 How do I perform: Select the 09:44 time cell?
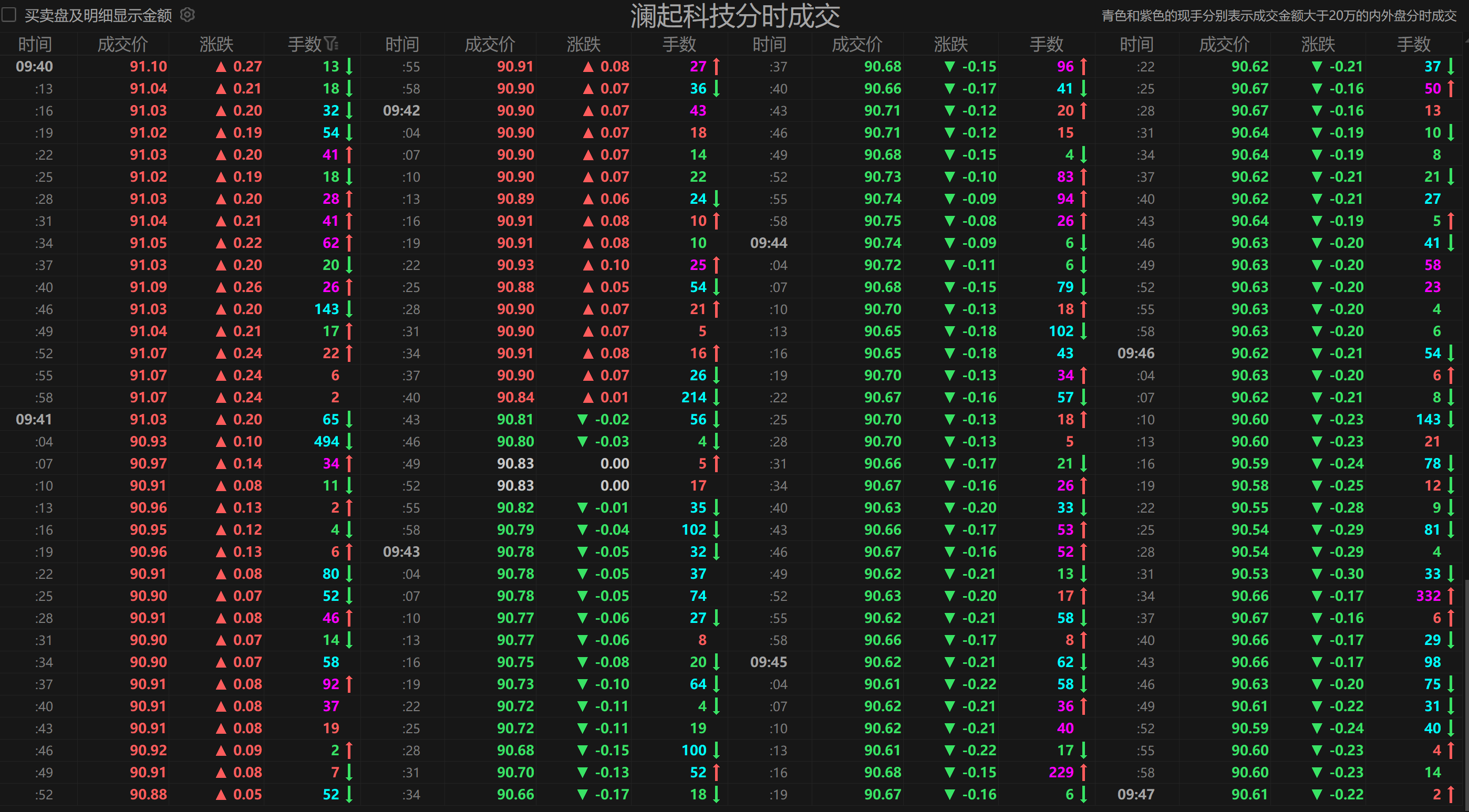[769, 242]
